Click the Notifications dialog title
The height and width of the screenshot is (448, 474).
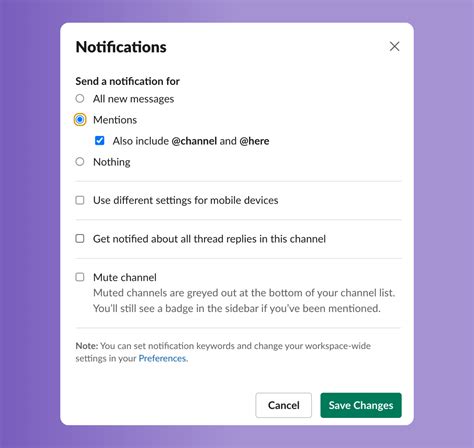[x=121, y=47]
